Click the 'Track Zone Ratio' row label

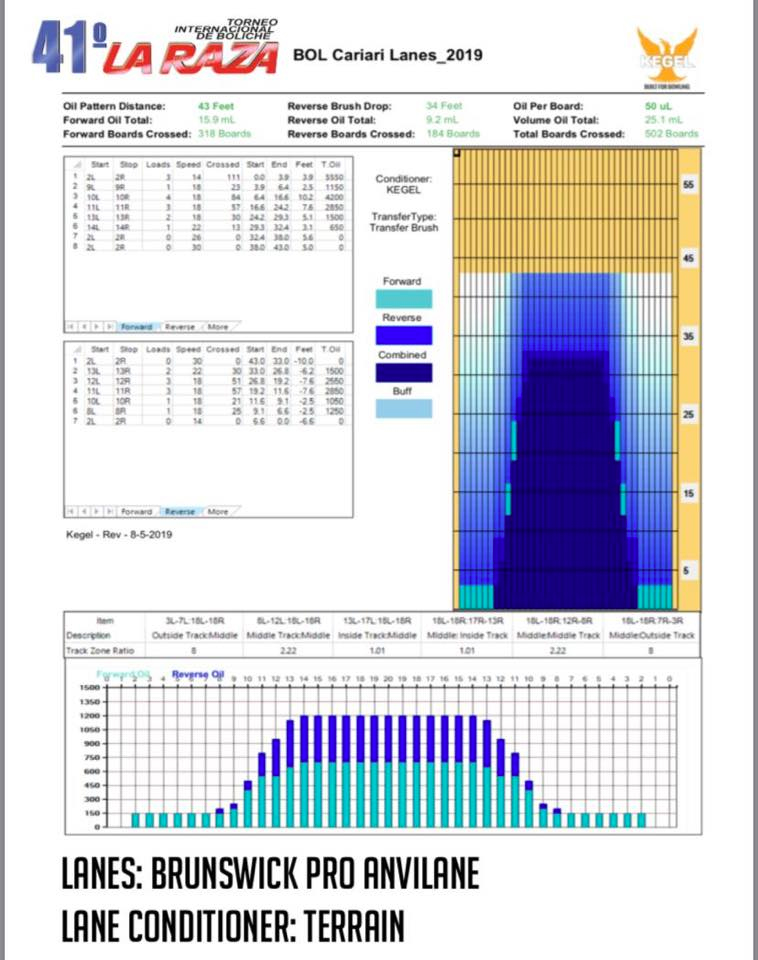[99, 650]
